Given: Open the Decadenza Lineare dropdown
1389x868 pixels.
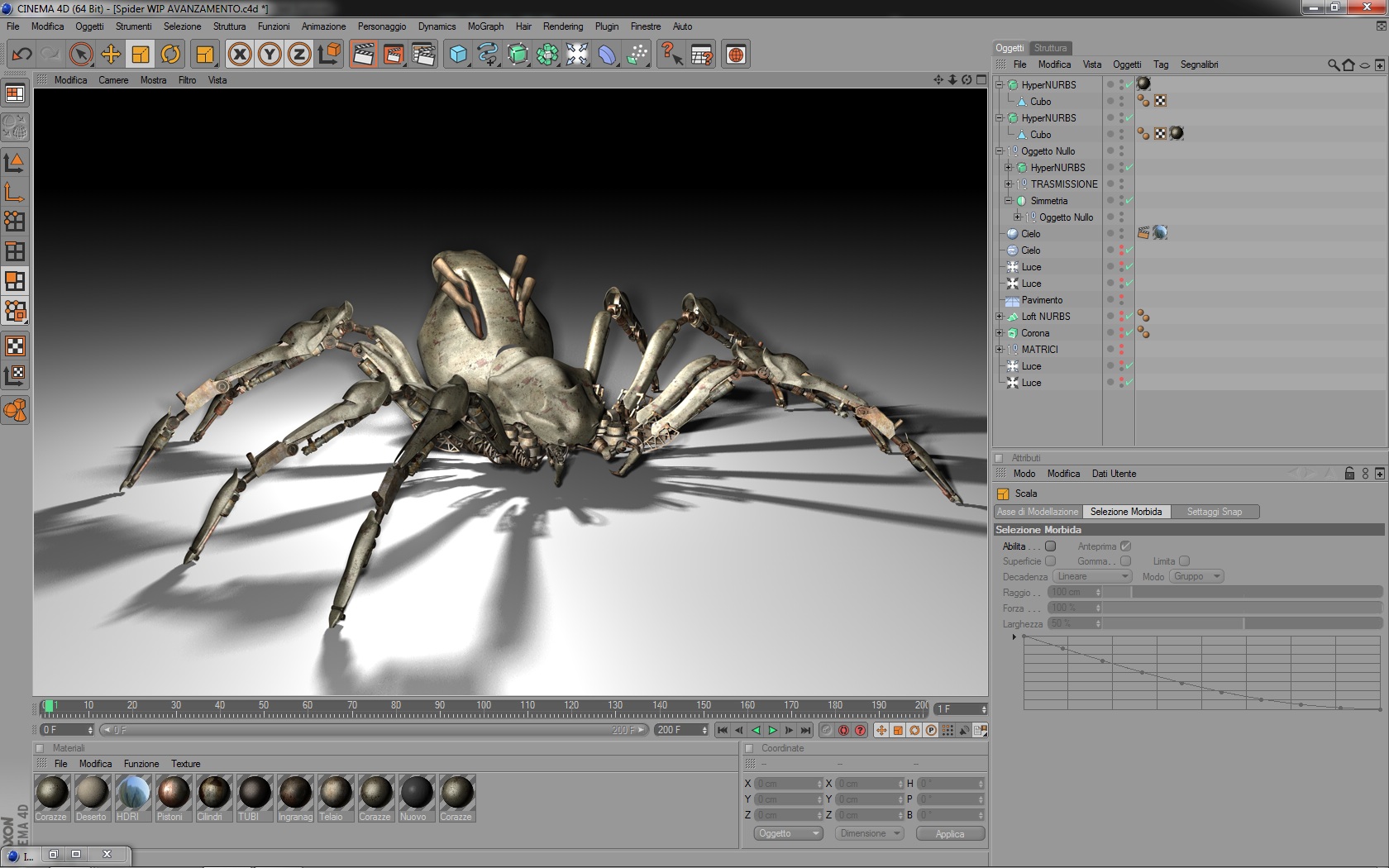Looking at the screenshot, I should (x=1091, y=576).
